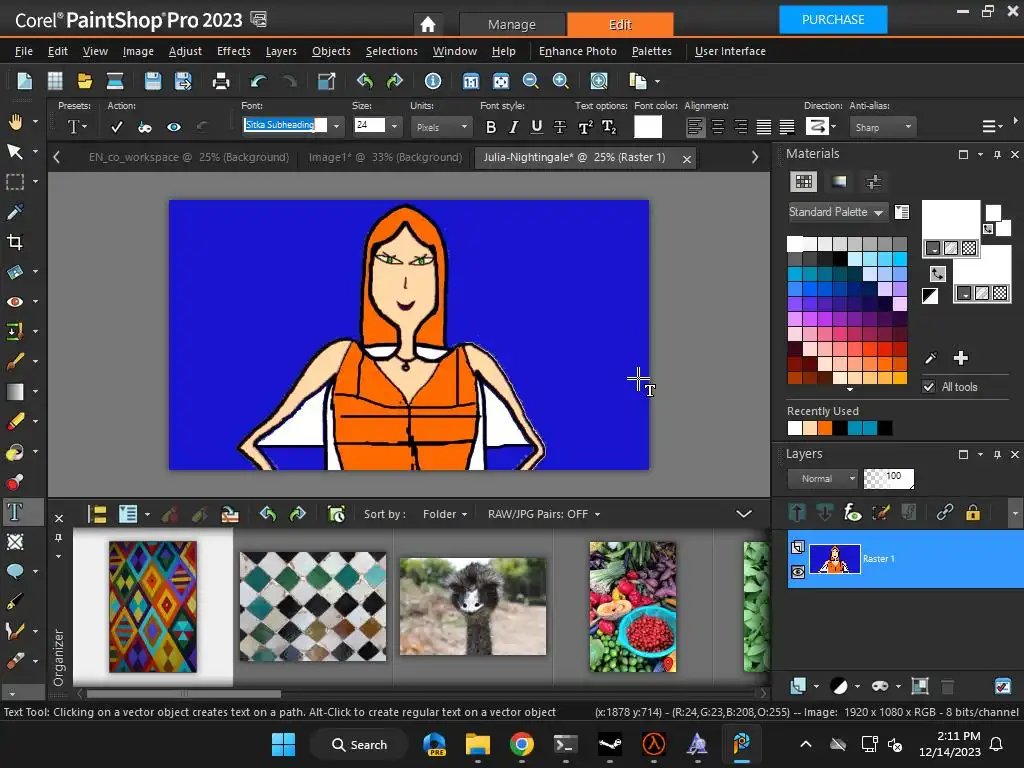Switch to the Manage workspace
Viewport: 1024px width, 768px height.
tap(512, 24)
